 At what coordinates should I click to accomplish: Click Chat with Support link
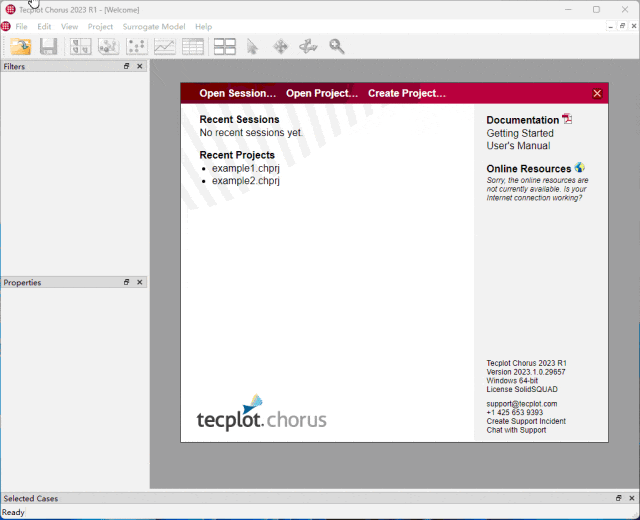coord(516,430)
